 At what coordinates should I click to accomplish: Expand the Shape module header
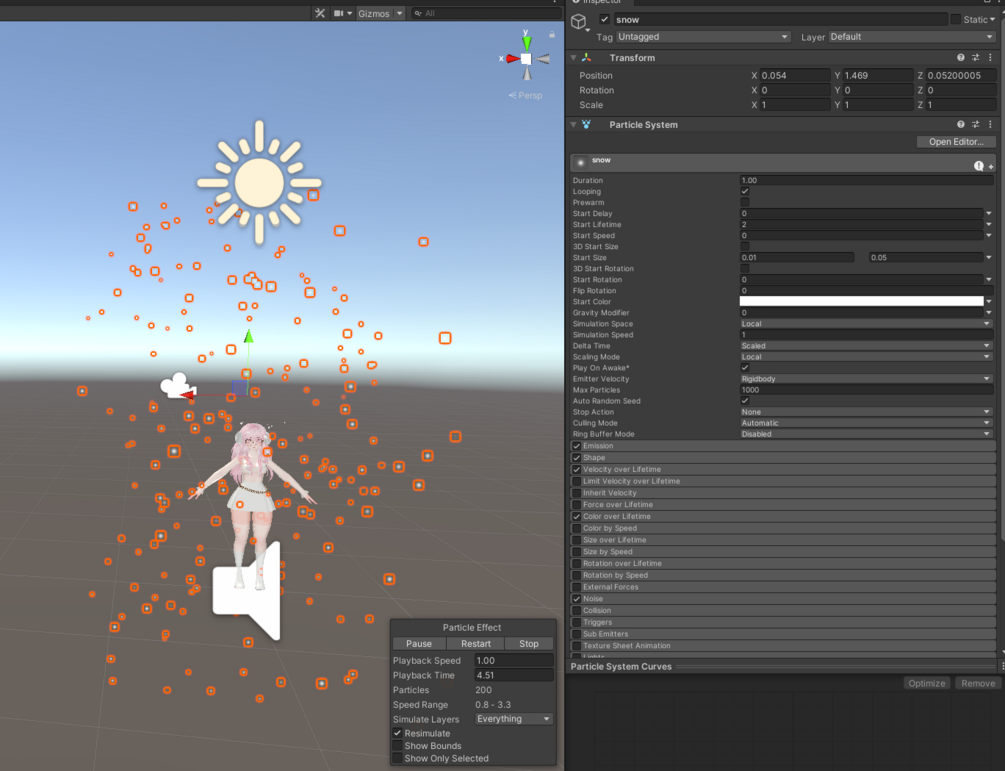pyautogui.click(x=783, y=458)
